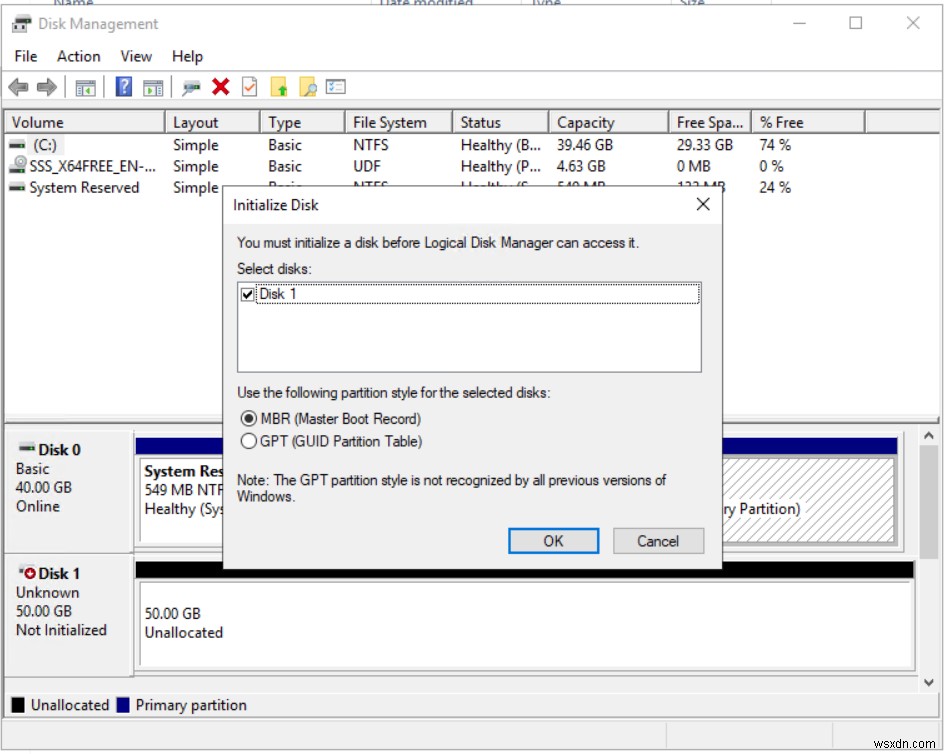The height and width of the screenshot is (754, 947).
Task: Select GPT (GUID Partition Table) option
Action: [249, 439]
